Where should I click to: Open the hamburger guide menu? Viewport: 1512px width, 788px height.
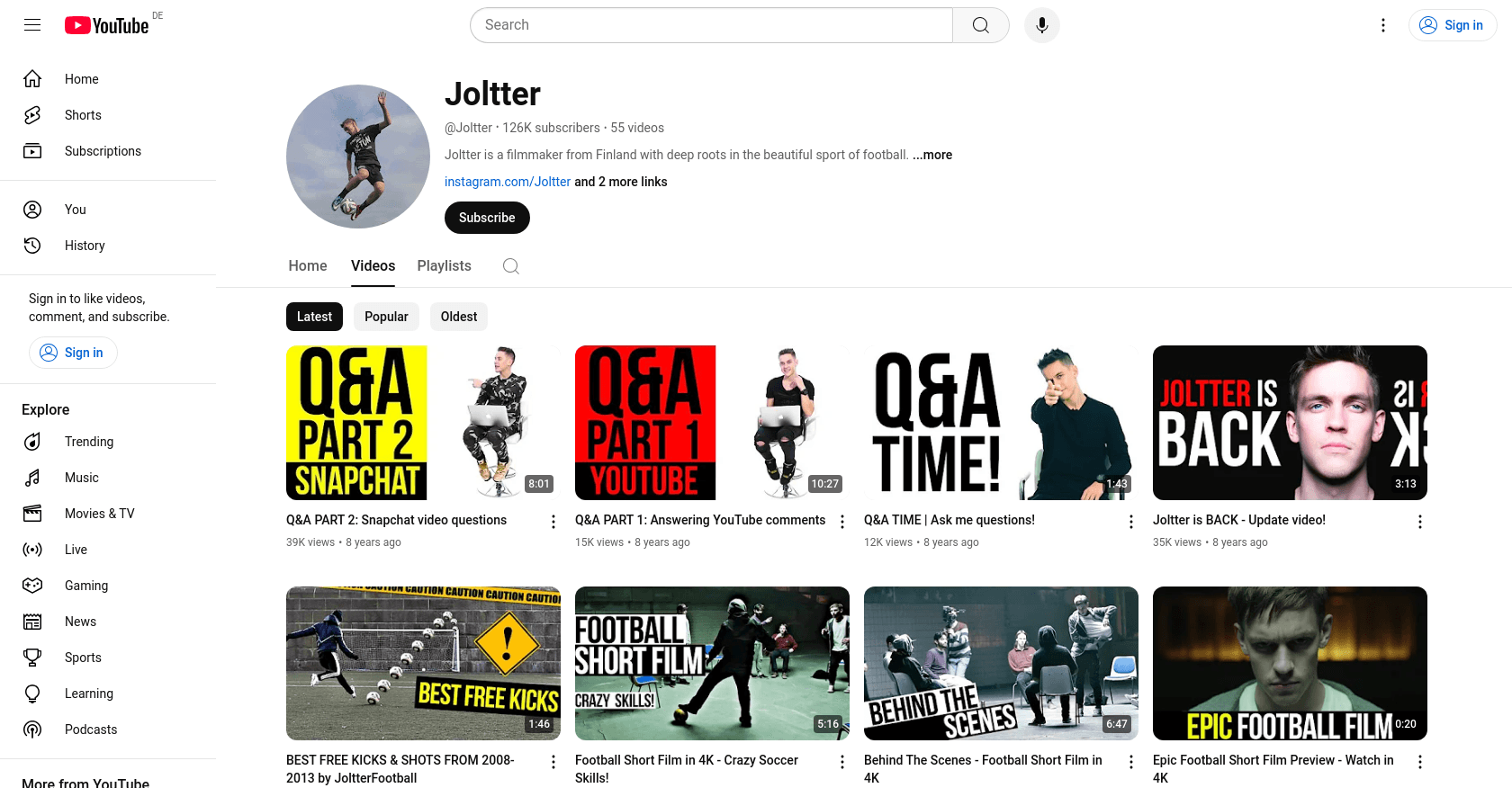[32, 25]
